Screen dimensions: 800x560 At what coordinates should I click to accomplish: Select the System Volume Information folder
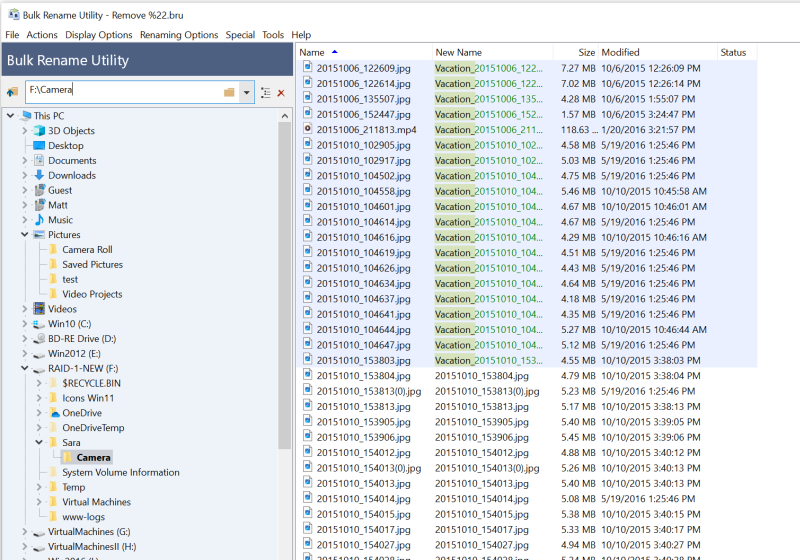(121, 472)
